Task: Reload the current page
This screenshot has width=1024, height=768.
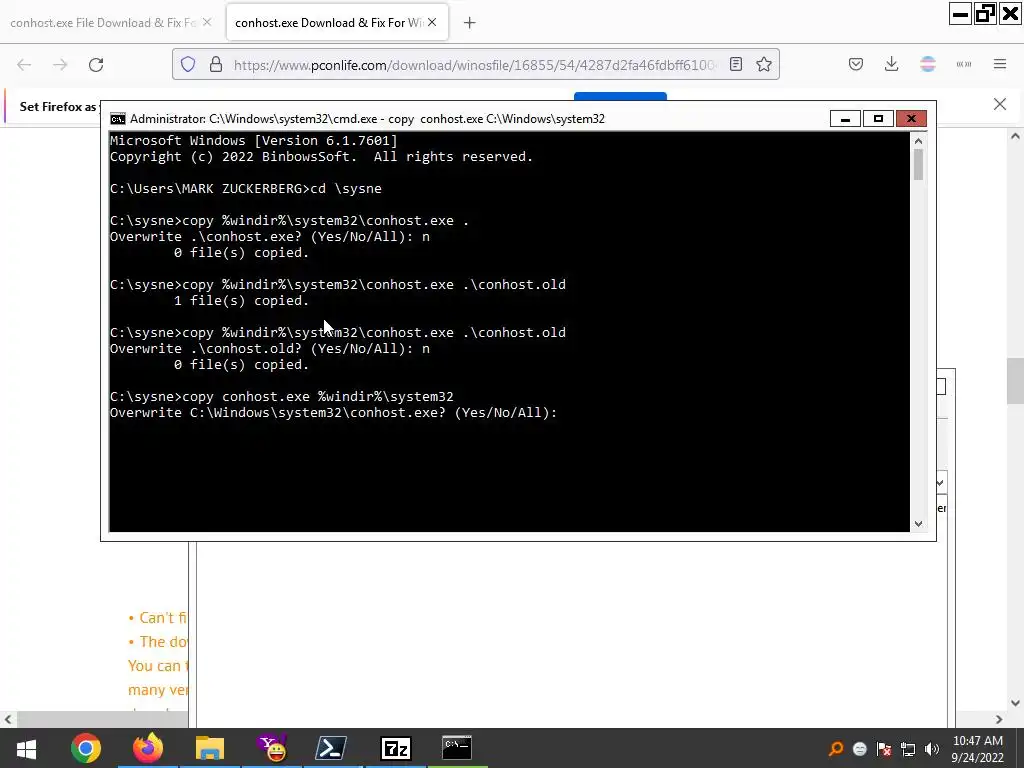Action: point(96,65)
